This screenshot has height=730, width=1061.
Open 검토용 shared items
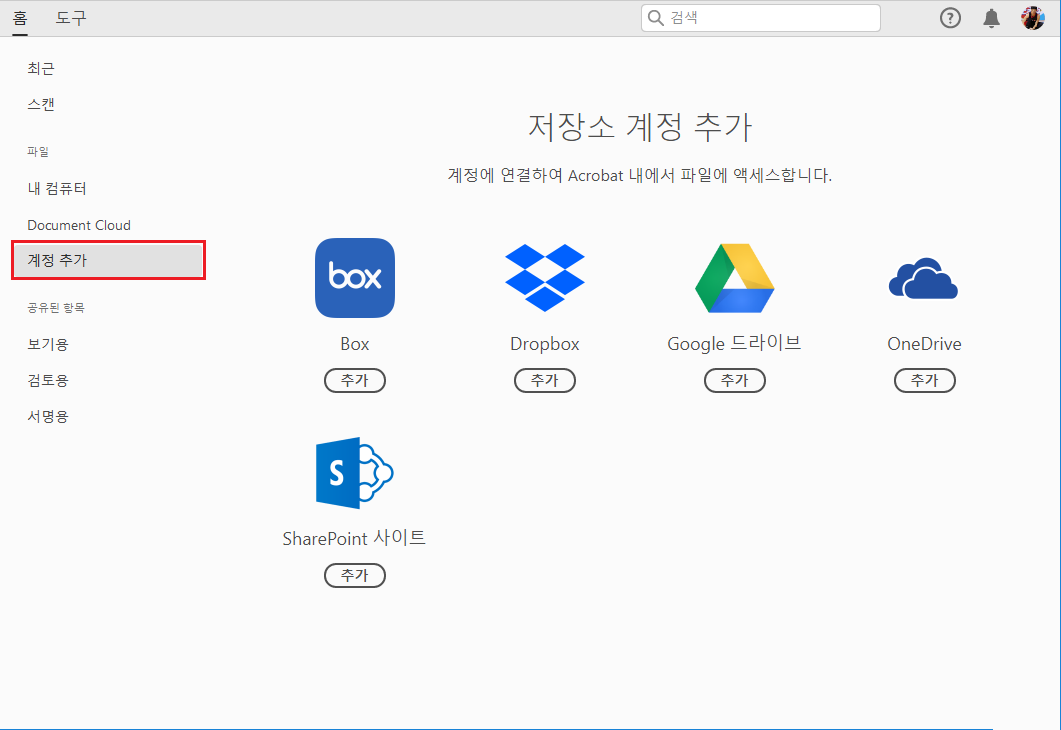point(47,380)
